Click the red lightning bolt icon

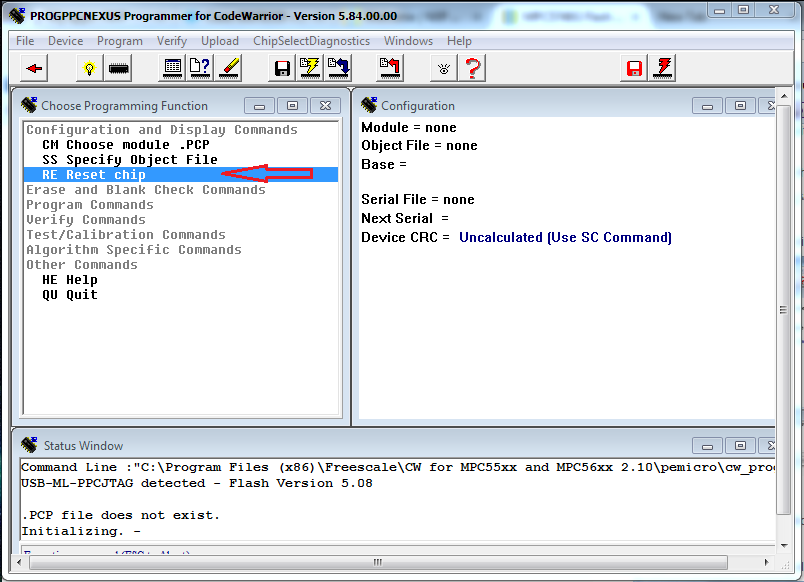point(662,68)
